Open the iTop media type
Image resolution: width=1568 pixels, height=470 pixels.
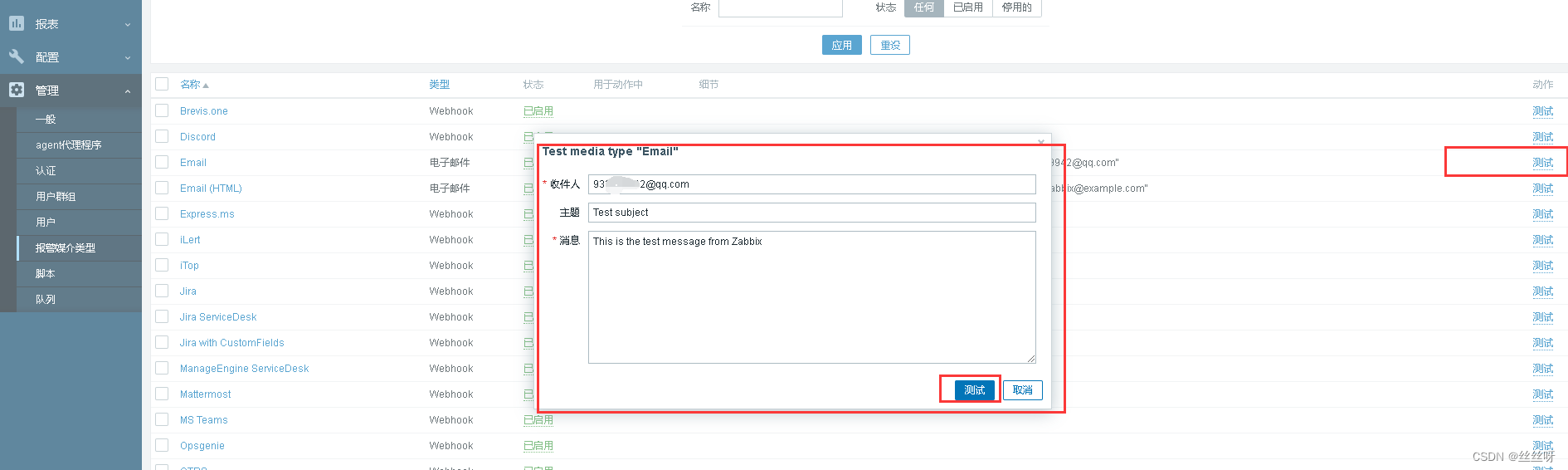tap(189, 266)
